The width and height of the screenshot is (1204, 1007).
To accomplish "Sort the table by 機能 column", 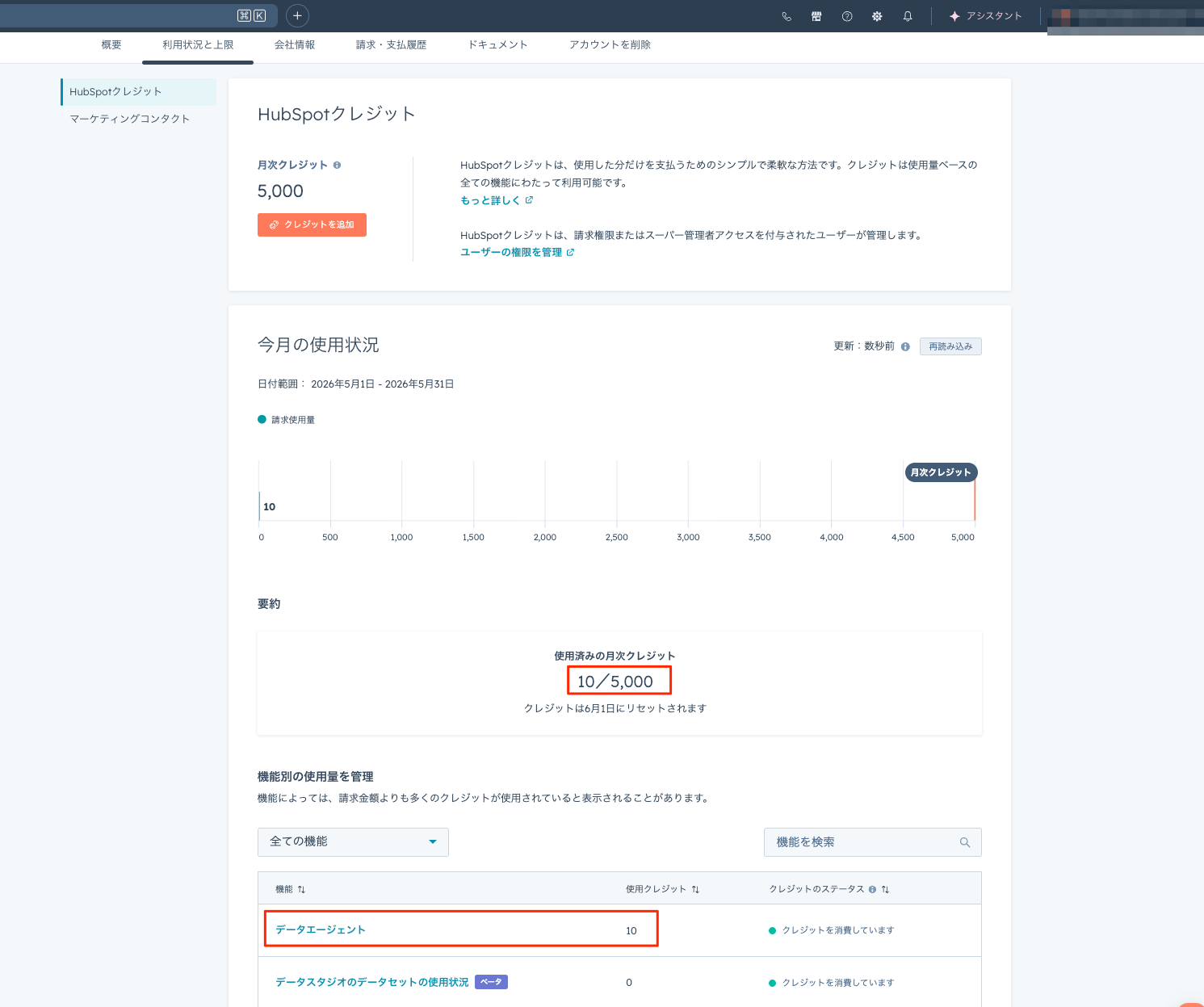I will tap(301, 889).
